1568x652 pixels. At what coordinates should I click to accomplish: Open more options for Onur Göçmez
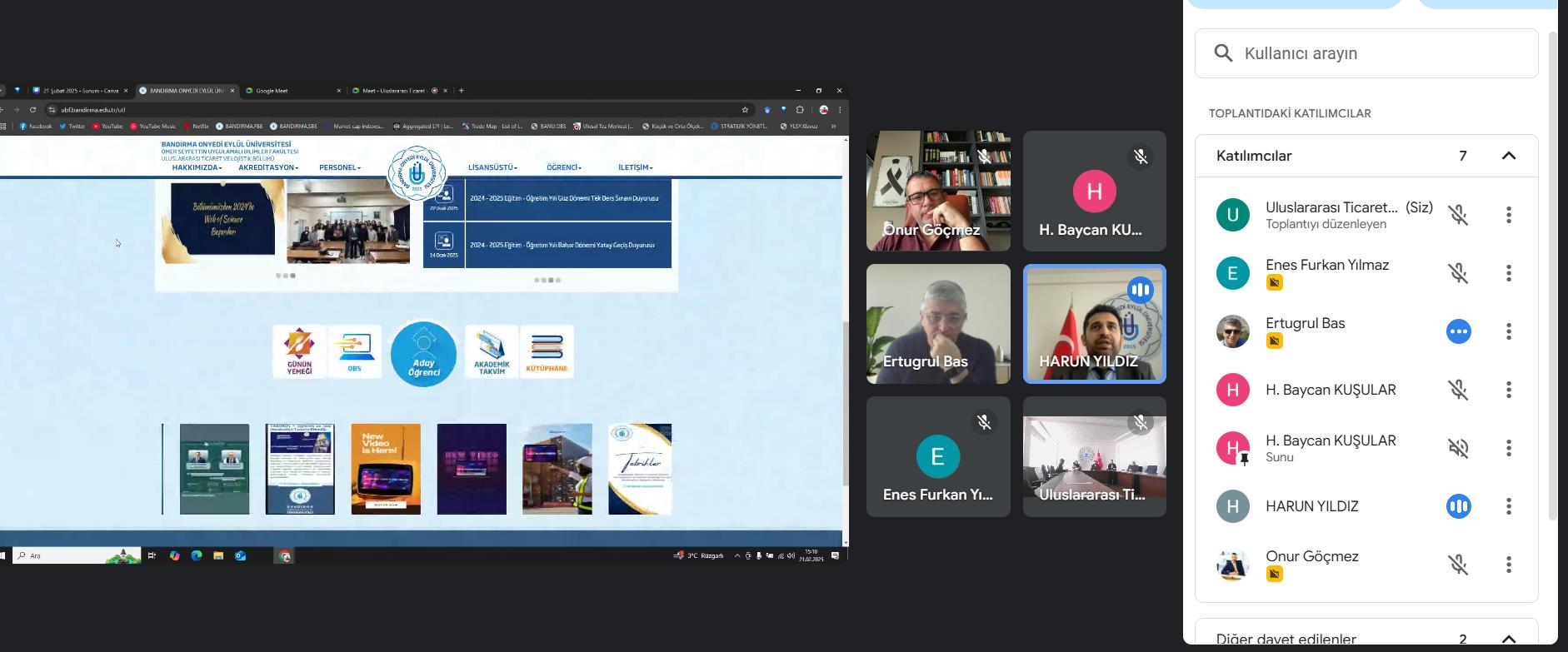pos(1509,565)
